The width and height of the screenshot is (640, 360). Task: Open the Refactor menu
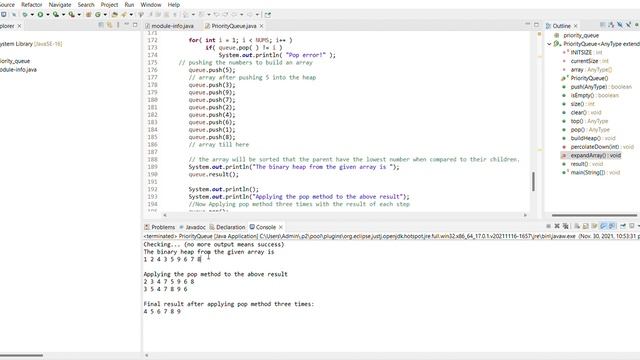tap(31, 5)
